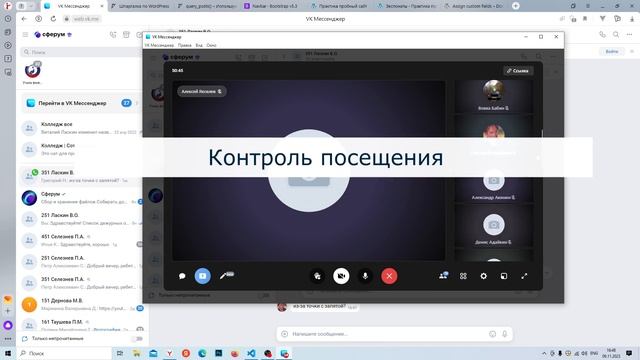This screenshot has height=360, width=640.
Task: Open 251 Селезнев П.А. chat
Action: point(81,262)
